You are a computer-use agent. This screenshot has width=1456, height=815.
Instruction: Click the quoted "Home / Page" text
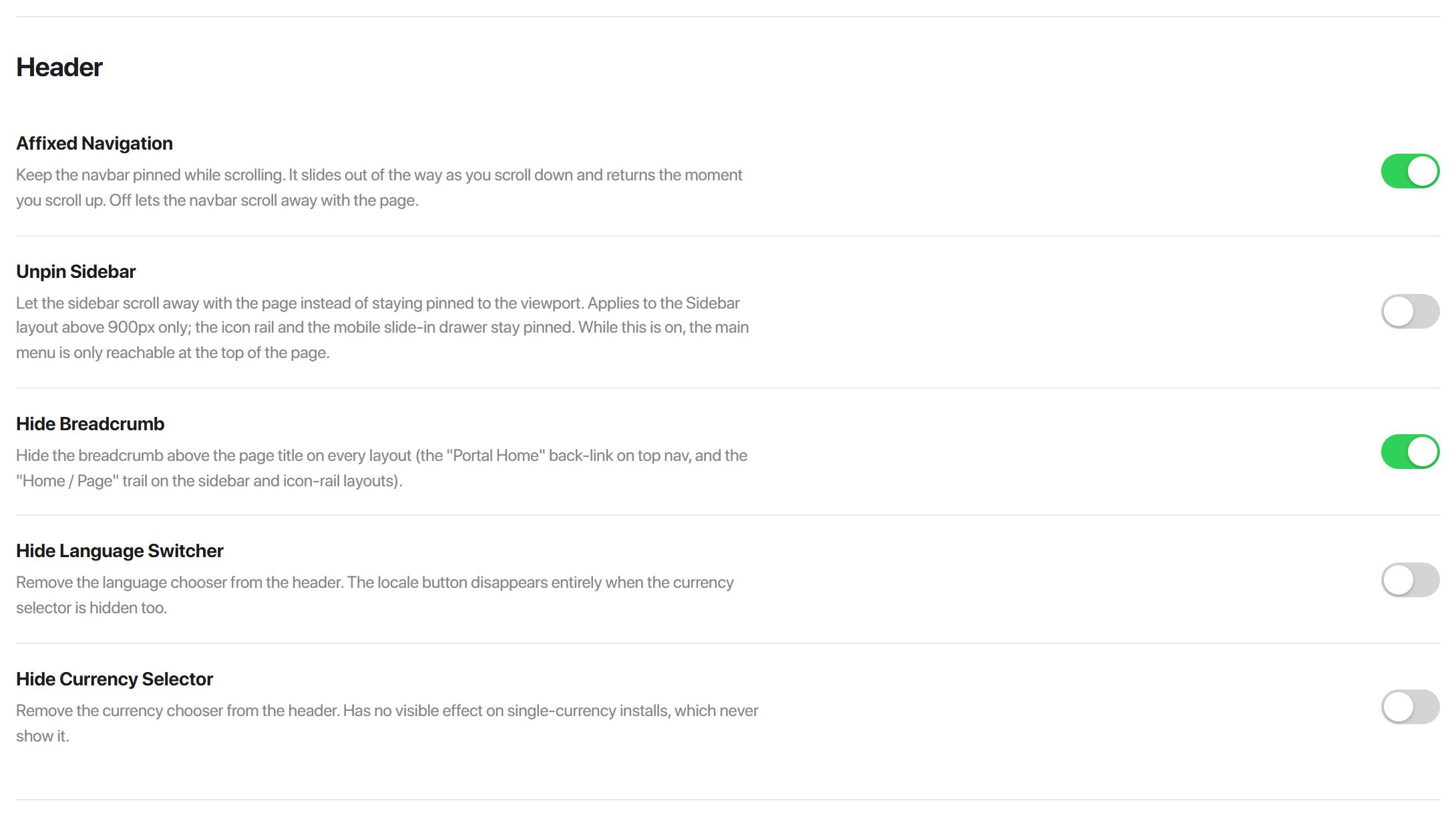[x=67, y=481]
